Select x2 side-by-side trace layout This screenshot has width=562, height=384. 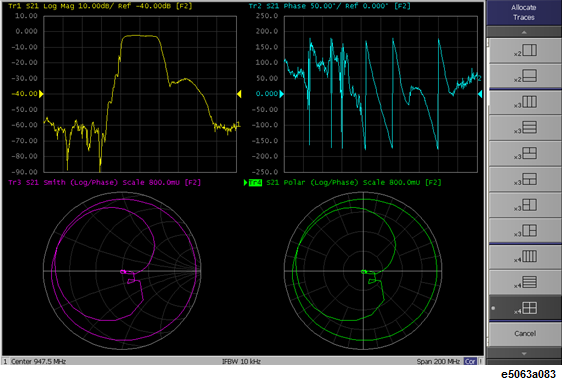[x=525, y=51]
